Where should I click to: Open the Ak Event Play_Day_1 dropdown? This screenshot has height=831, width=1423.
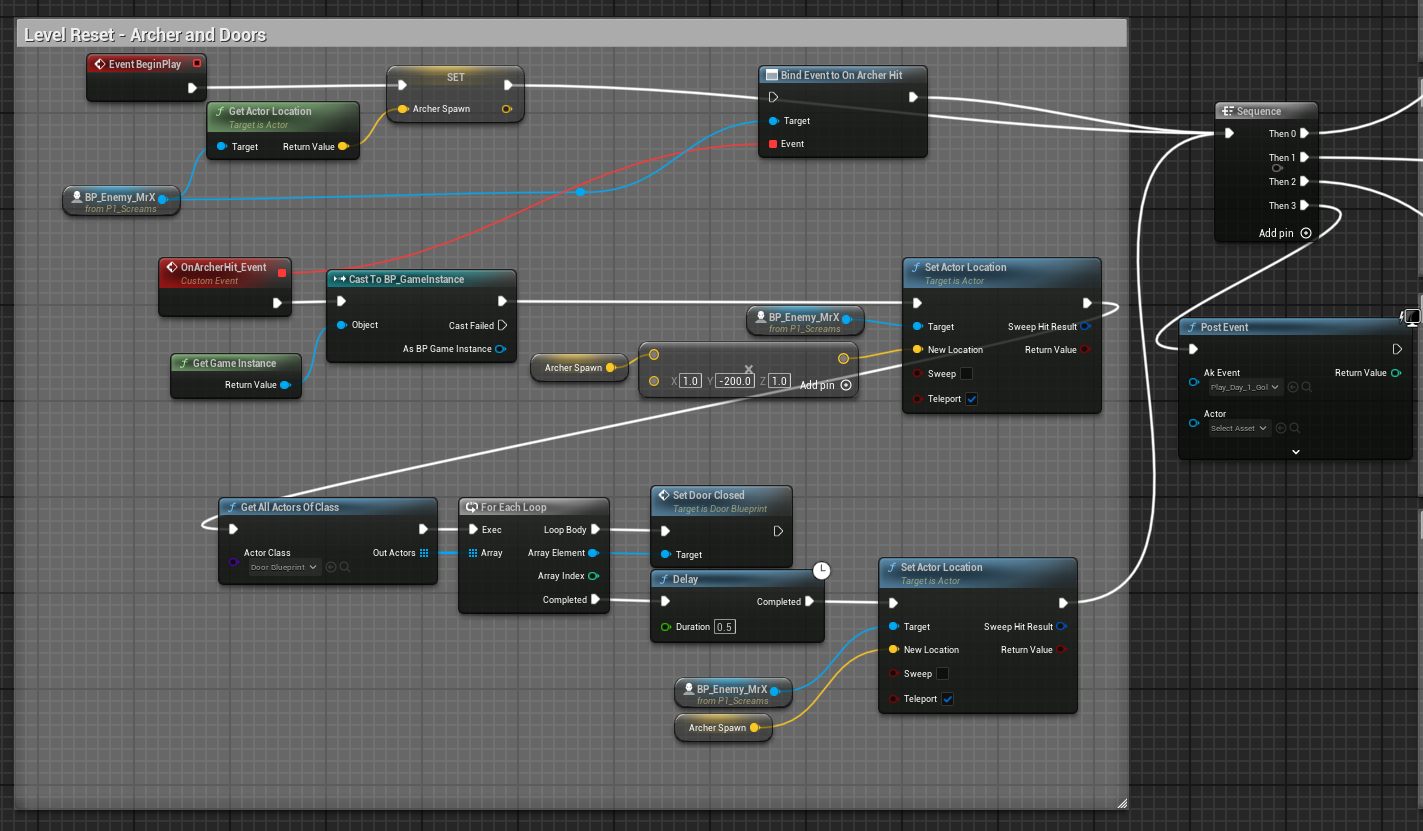click(x=1246, y=387)
